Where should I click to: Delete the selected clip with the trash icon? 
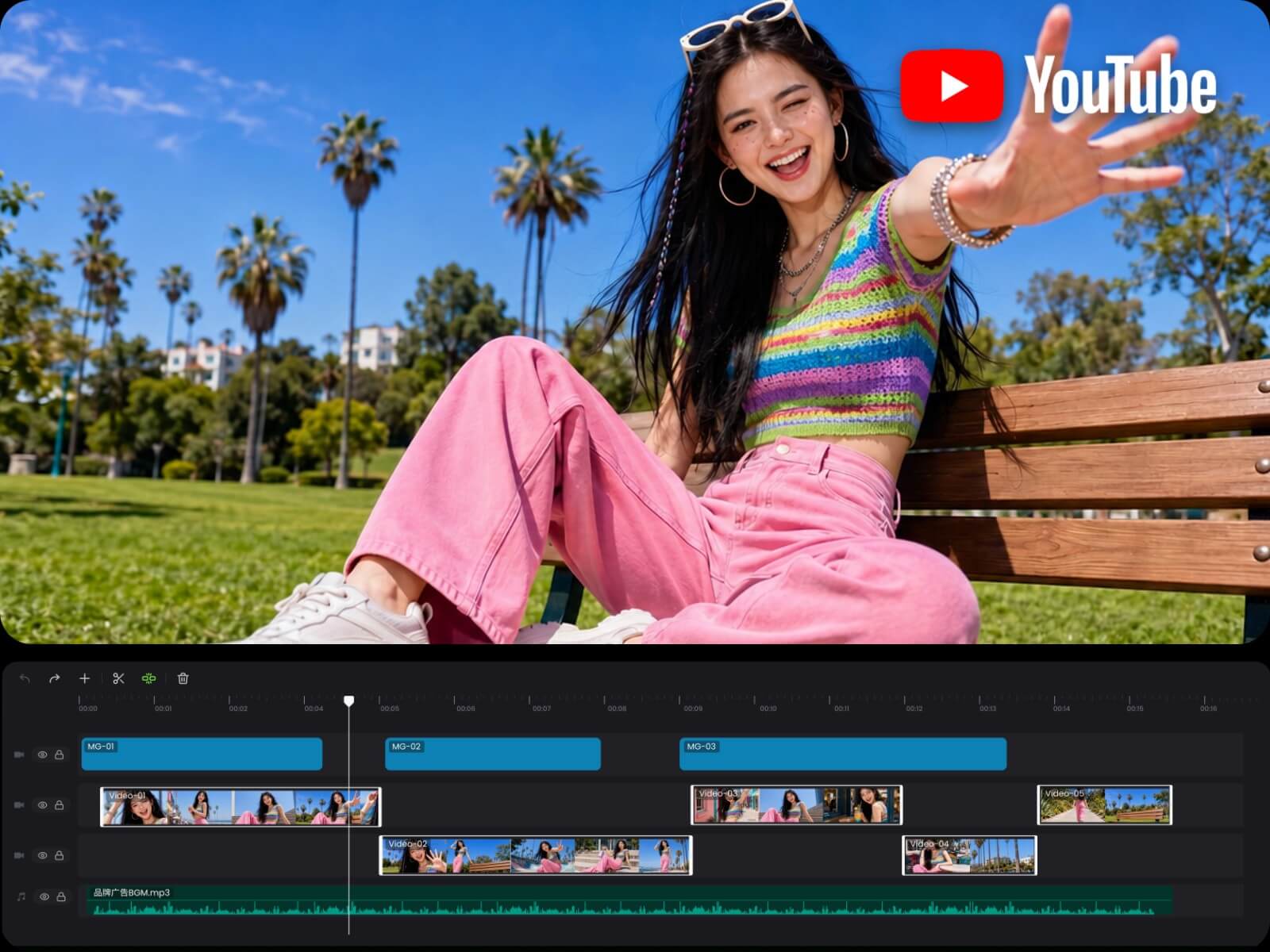click(x=183, y=678)
